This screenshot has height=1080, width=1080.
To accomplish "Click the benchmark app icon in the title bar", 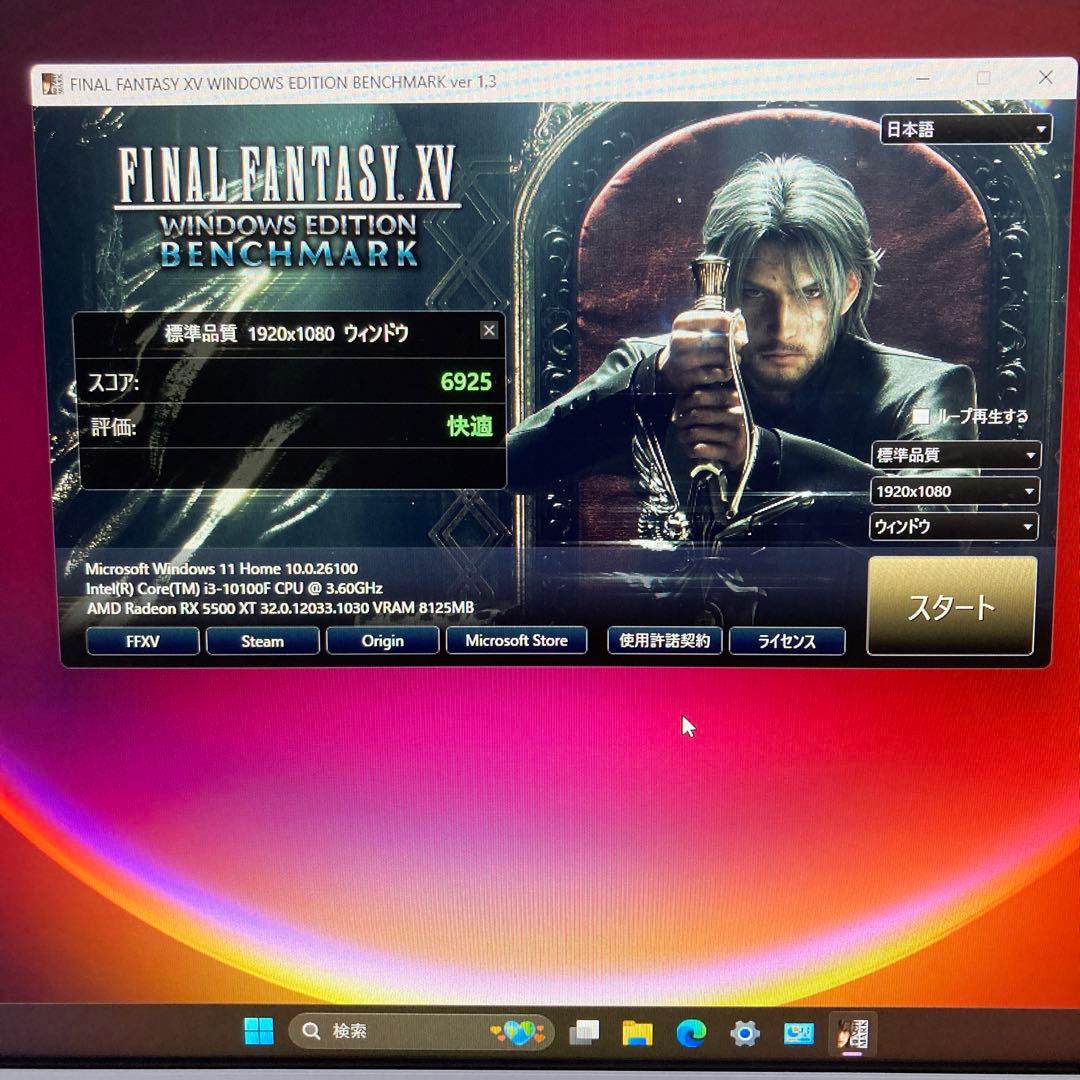I will [x=50, y=83].
